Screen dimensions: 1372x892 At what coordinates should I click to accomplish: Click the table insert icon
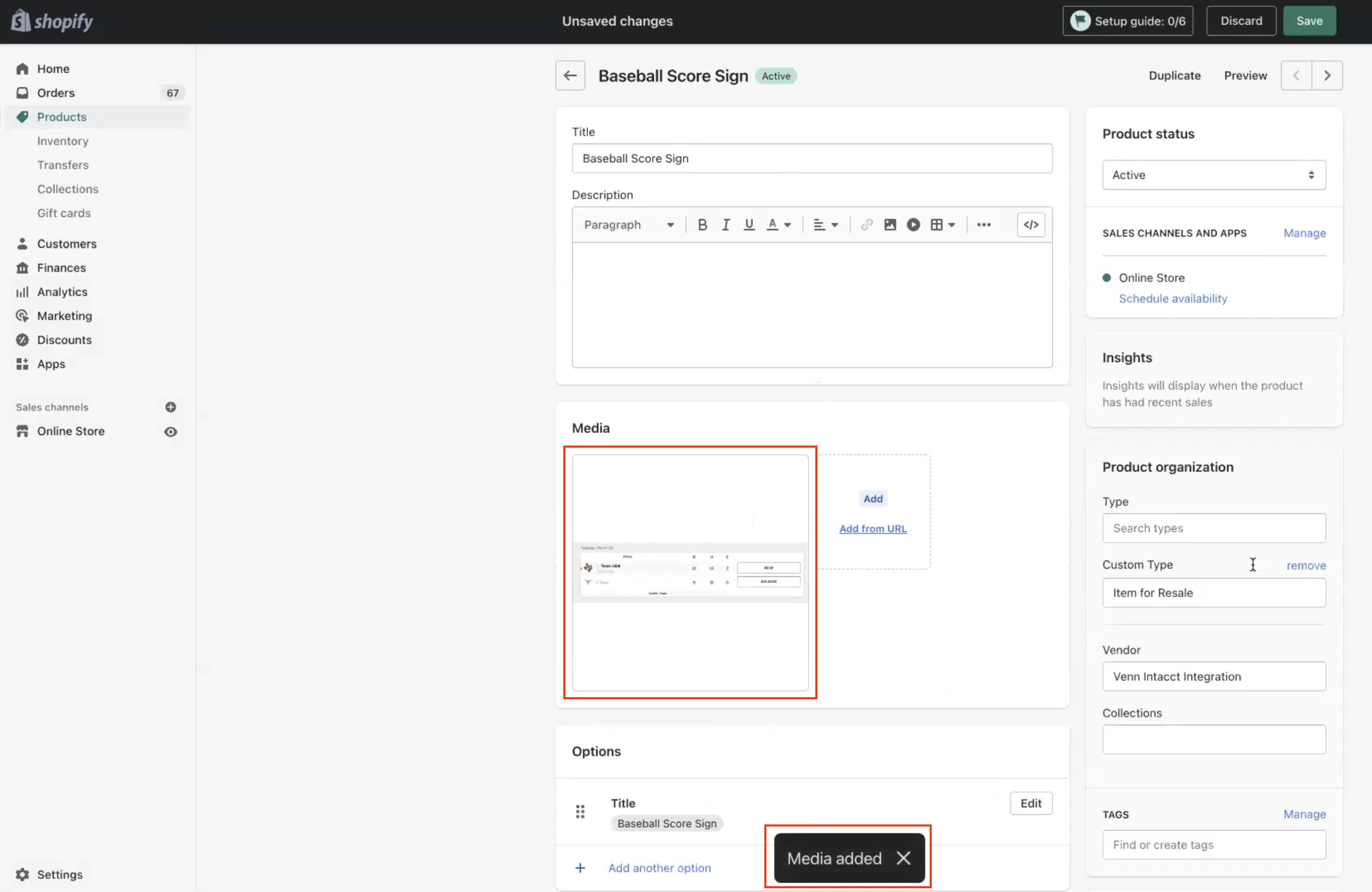point(937,224)
